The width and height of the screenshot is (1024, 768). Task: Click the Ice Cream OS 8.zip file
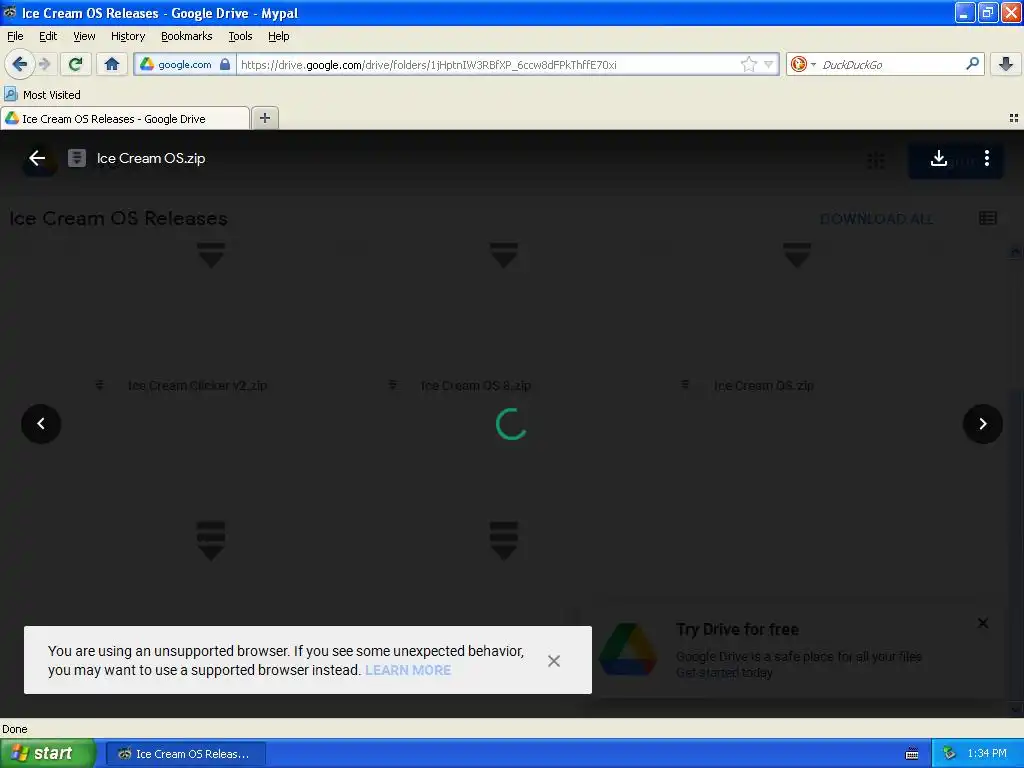click(x=475, y=385)
